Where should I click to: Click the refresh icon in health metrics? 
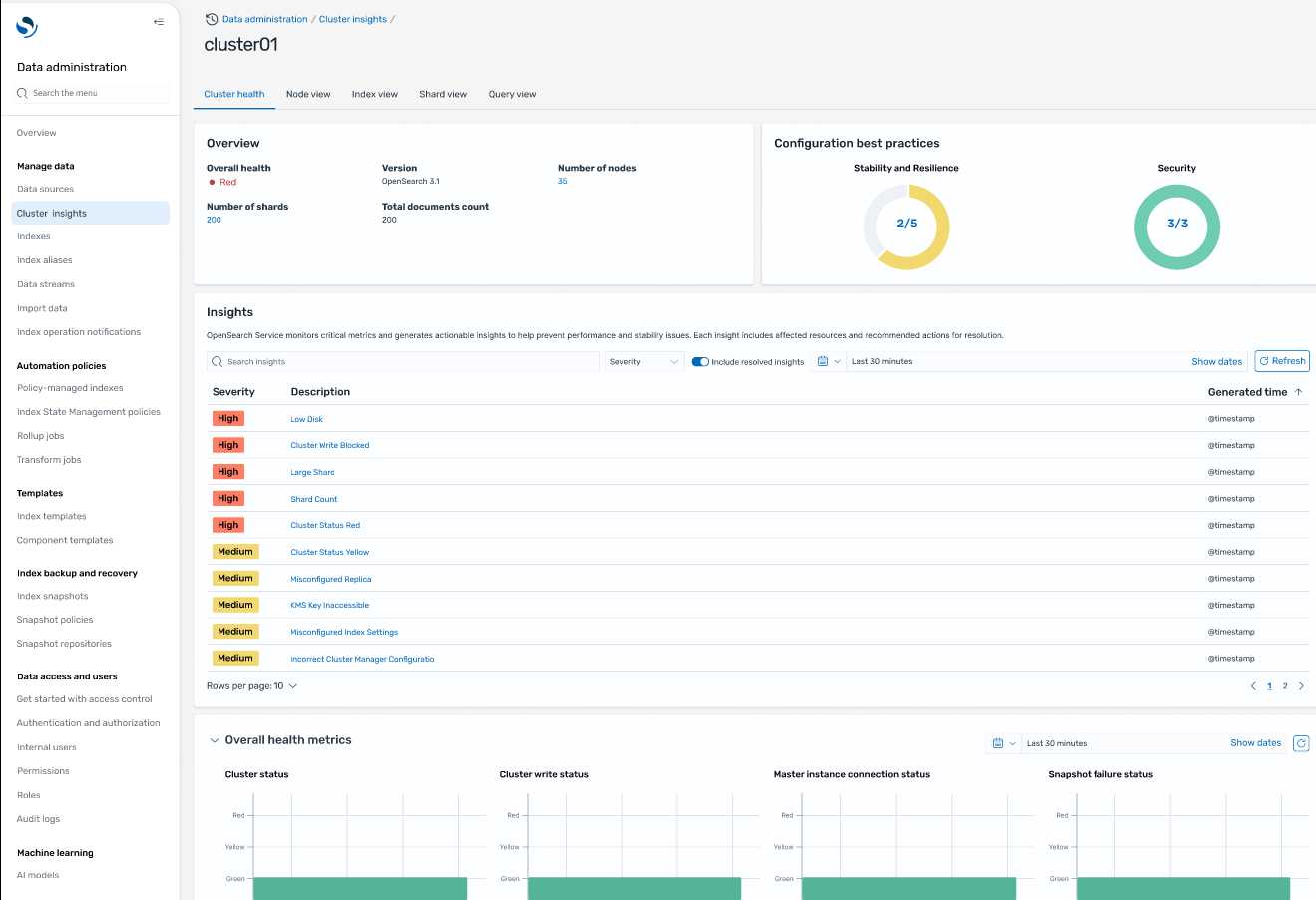click(1300, 743)
